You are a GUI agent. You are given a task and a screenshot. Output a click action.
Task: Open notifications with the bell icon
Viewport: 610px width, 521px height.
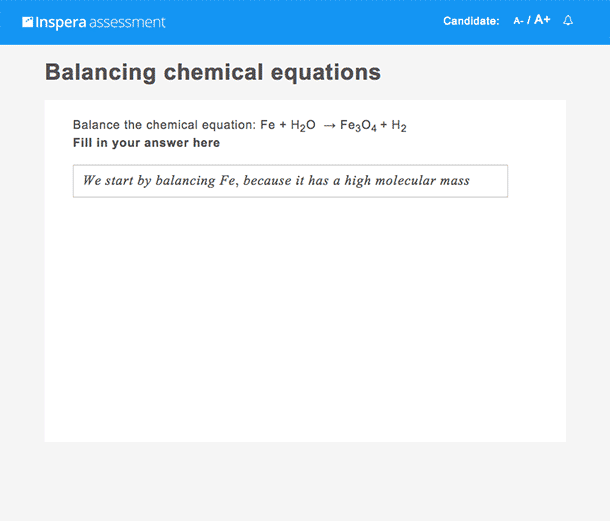tap(568, 21)
